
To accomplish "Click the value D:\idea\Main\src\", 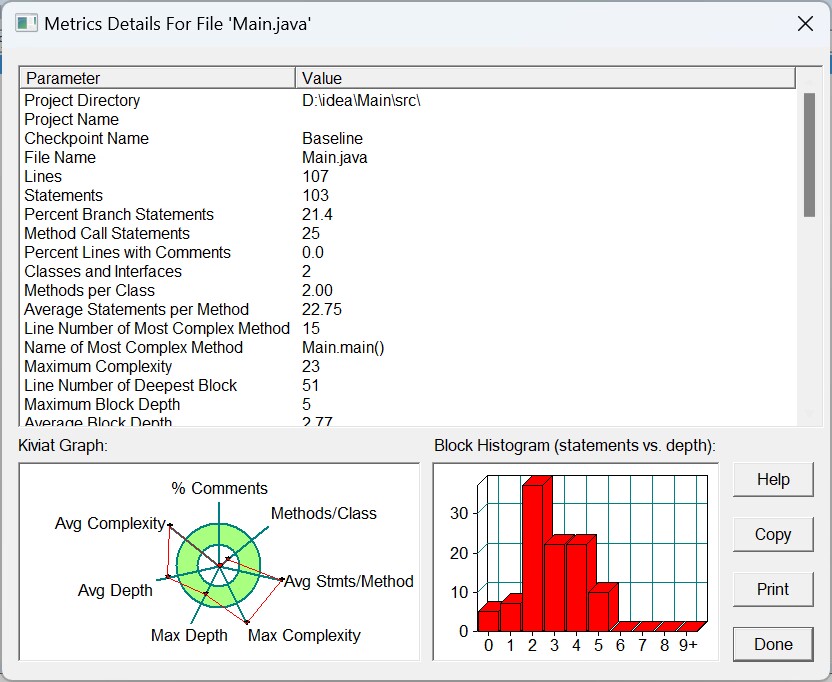I will pyautogui.click(x=361, y=100).
